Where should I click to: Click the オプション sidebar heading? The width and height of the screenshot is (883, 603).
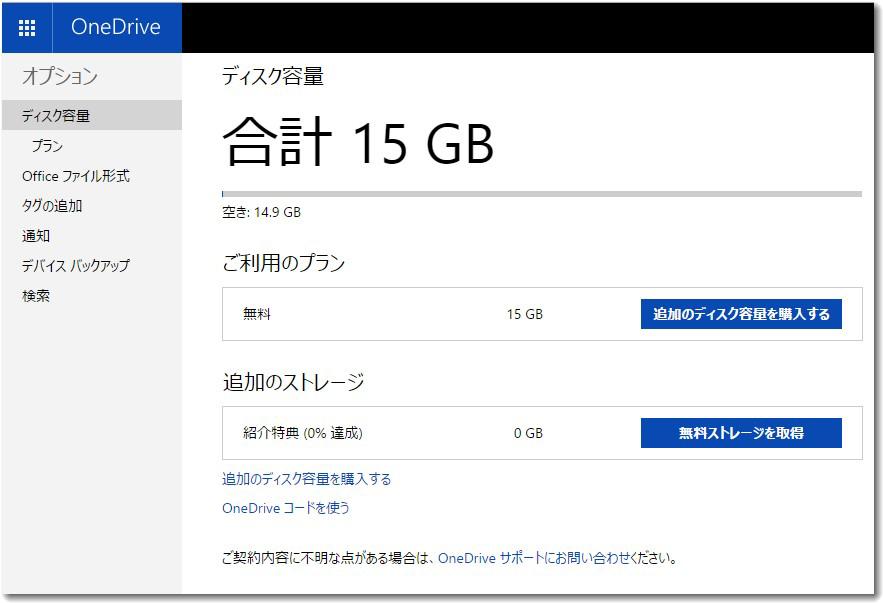tap(60, 76)
